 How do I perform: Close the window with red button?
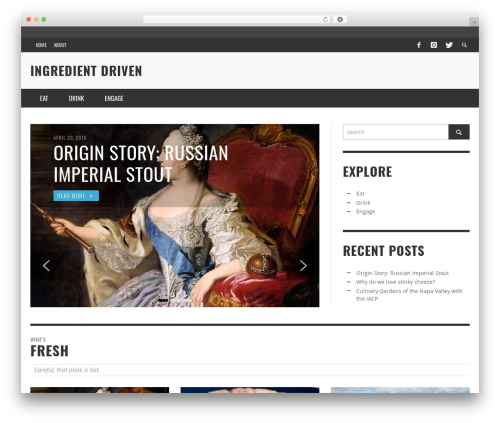[x=29, y=20]
